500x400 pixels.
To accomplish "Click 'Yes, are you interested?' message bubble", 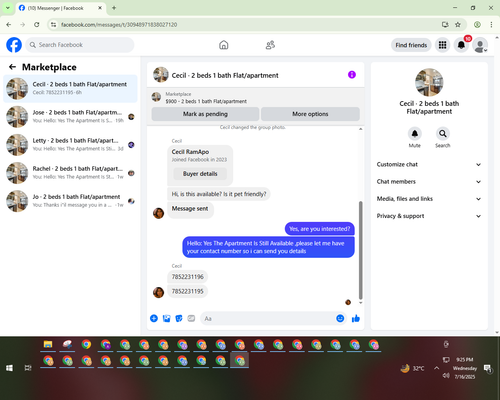I will pos(319,229).
